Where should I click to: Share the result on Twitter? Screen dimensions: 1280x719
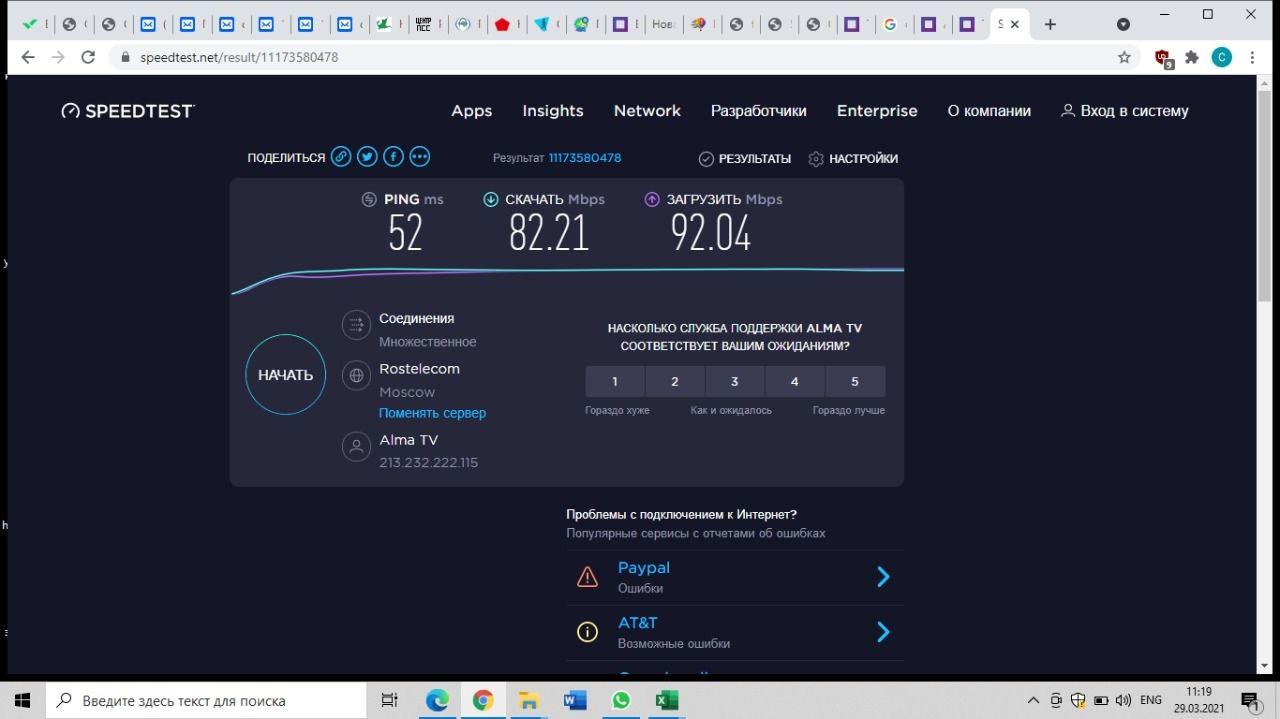coord(367,157)
